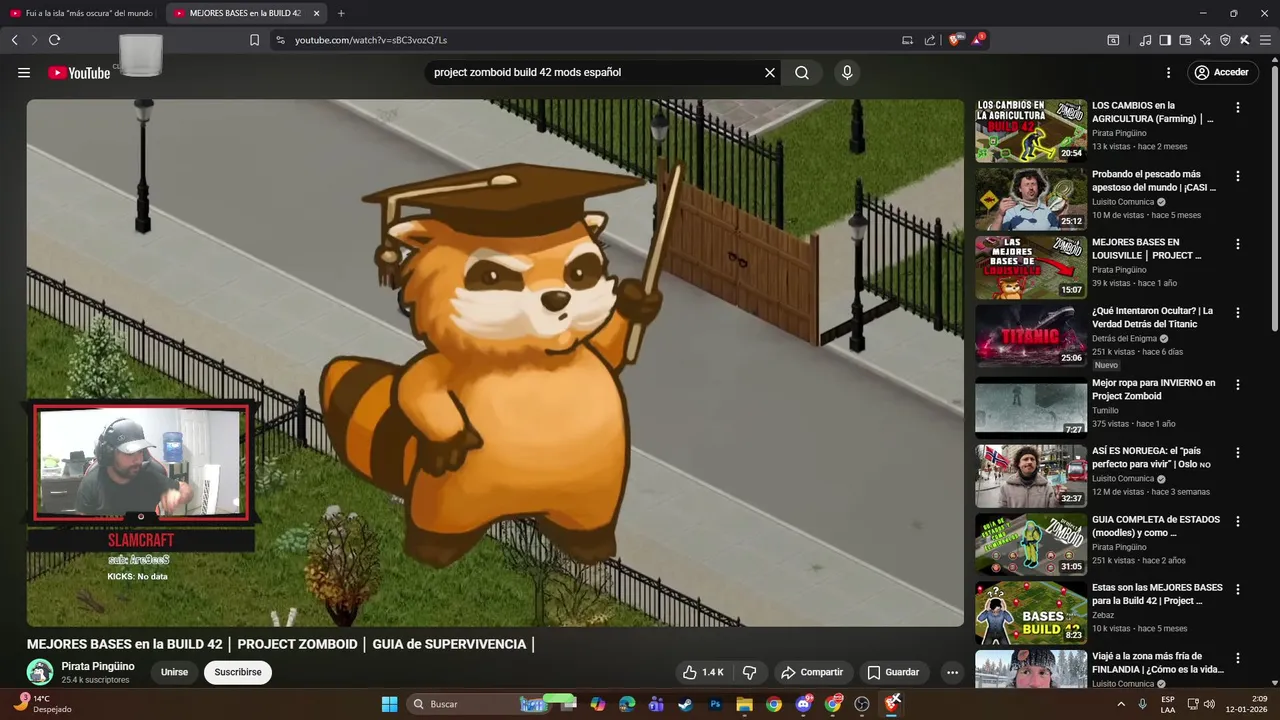
Task: Open a new browser tab with plus
Action: (341, 14)
